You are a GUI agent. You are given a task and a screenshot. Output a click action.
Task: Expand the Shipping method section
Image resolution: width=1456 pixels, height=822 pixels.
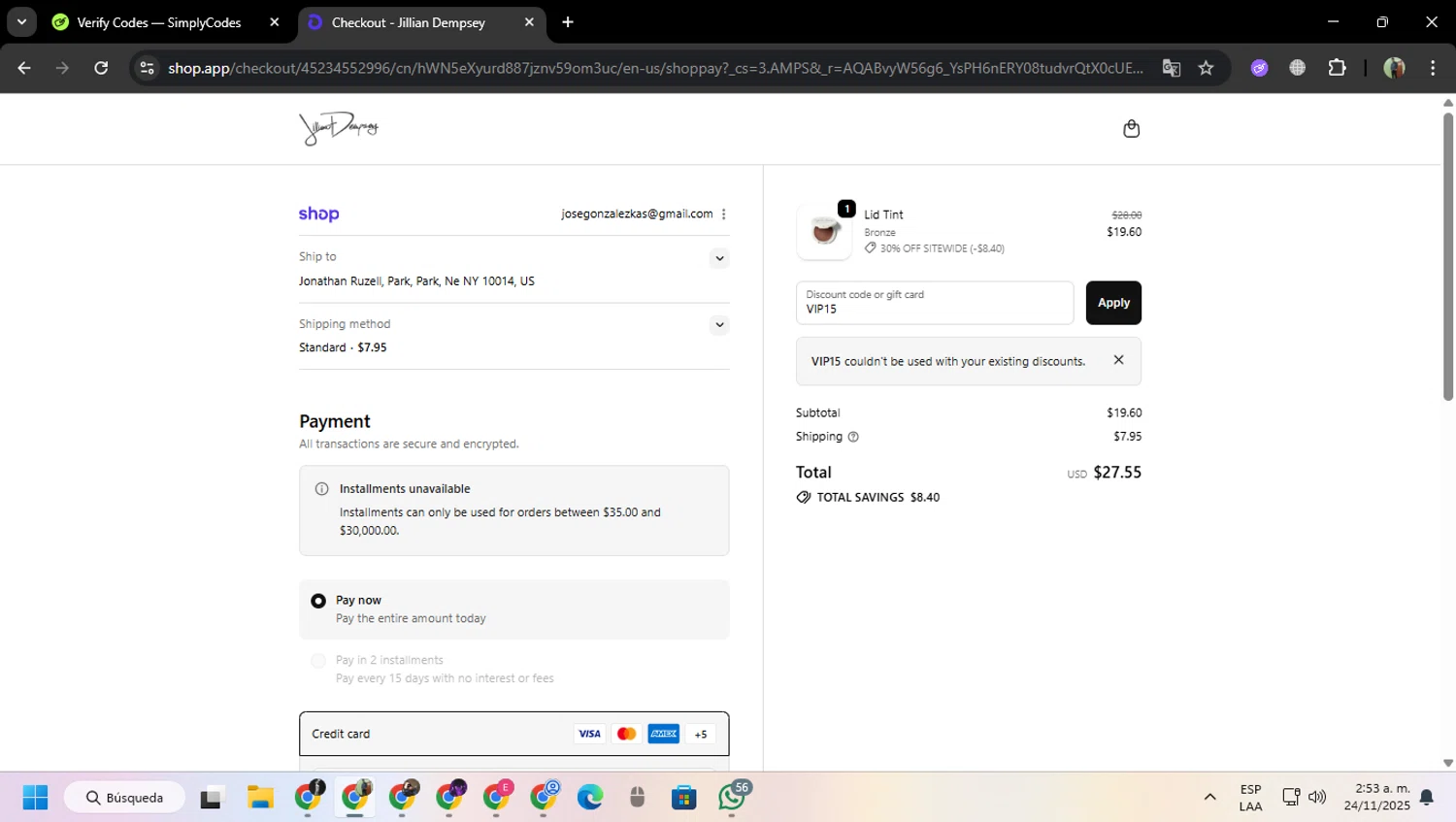(719, 325)
